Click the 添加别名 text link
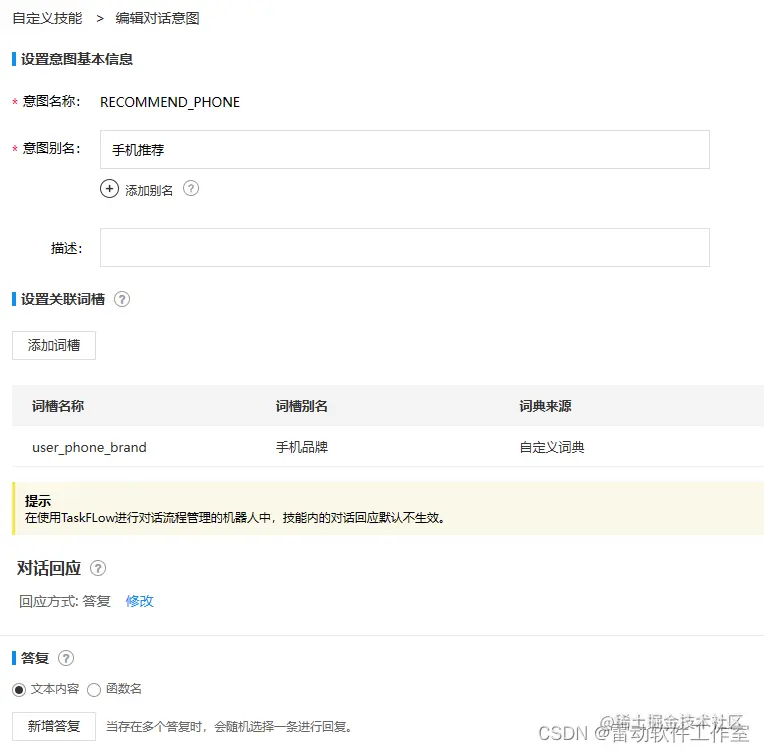764x752 pixels. pyautogui.click(x=149, y=190)
